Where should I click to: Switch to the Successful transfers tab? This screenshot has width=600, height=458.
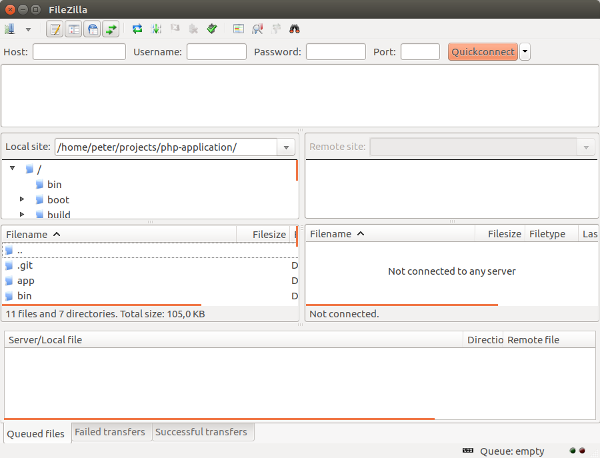(x=201, y=432)
